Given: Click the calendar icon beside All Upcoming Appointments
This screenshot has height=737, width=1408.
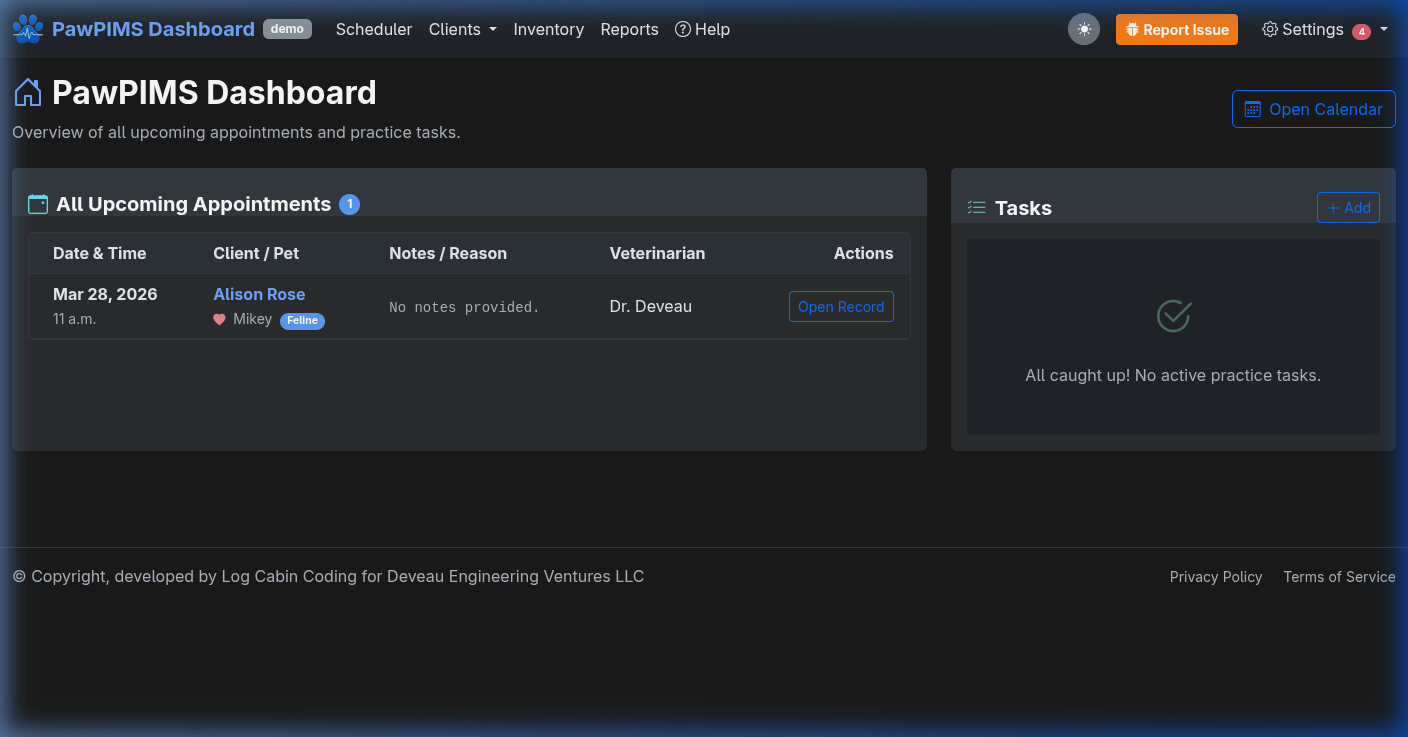Looking at the screenshot, I should point(38,204).
